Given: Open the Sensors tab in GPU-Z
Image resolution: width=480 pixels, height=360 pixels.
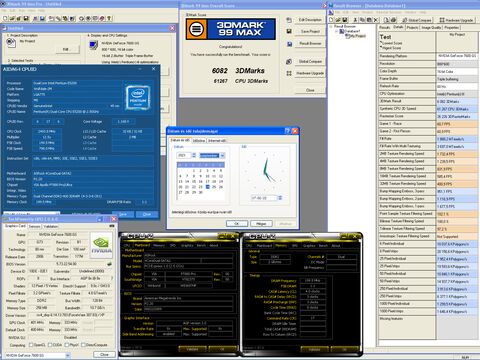Looking at the screenshot, I should (x=34, y=226).
